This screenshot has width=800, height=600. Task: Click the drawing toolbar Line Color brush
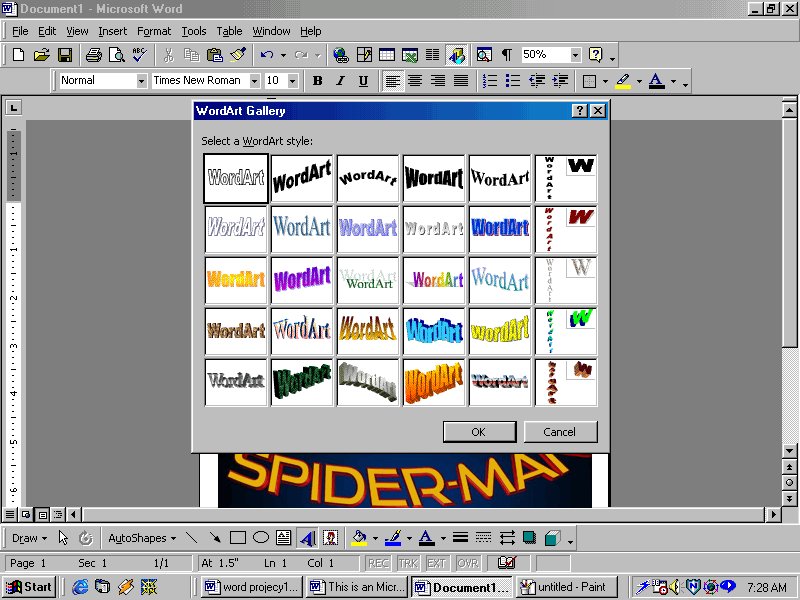tap(393, 538)
